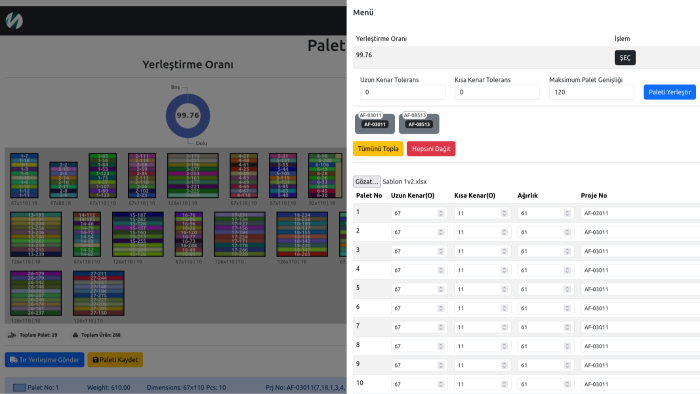Click the blue Palet No: 1 legend box
The image size is (700, 394).
[x=19, y=387]
